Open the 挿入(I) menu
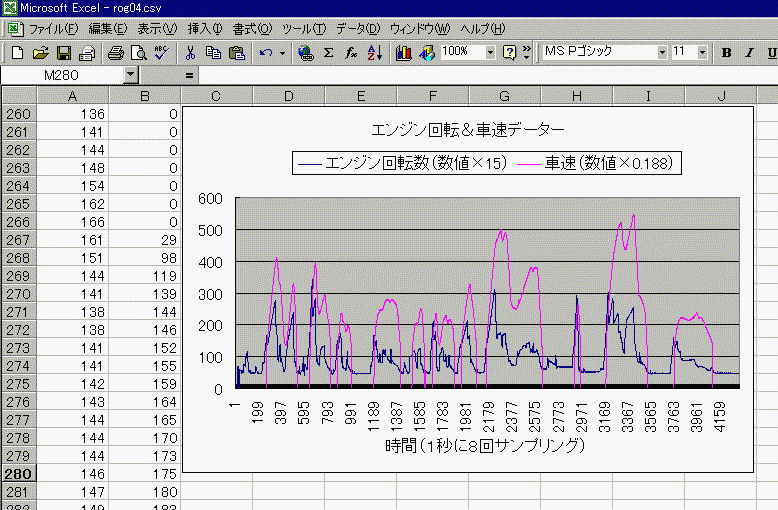The width and height of the screenshot is (778, 510). (x=205, y=29)
